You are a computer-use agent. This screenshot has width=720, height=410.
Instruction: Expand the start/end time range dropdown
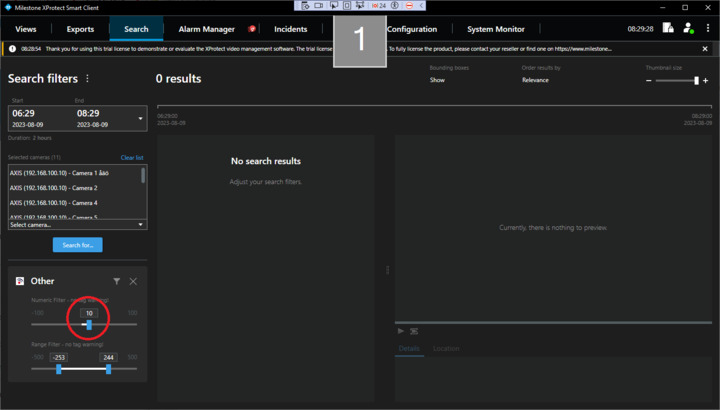tap(140, 119)
